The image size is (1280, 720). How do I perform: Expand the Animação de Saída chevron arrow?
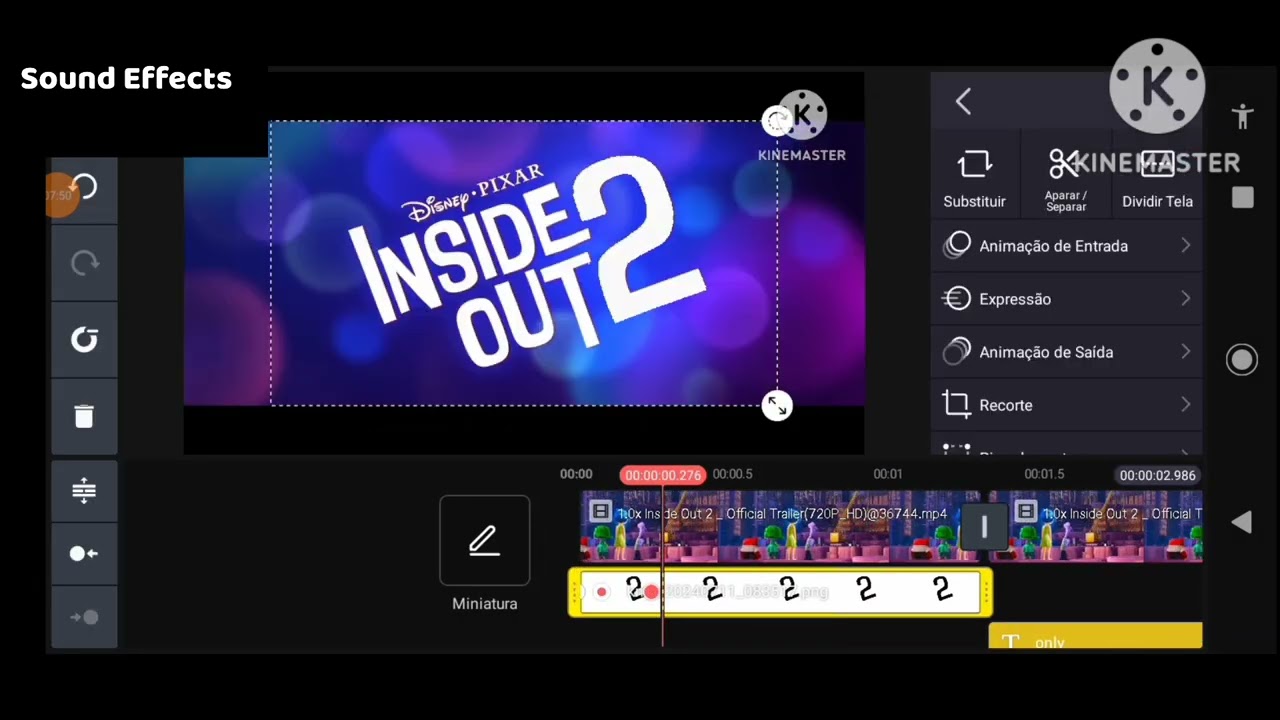[x=1186, y=352]
